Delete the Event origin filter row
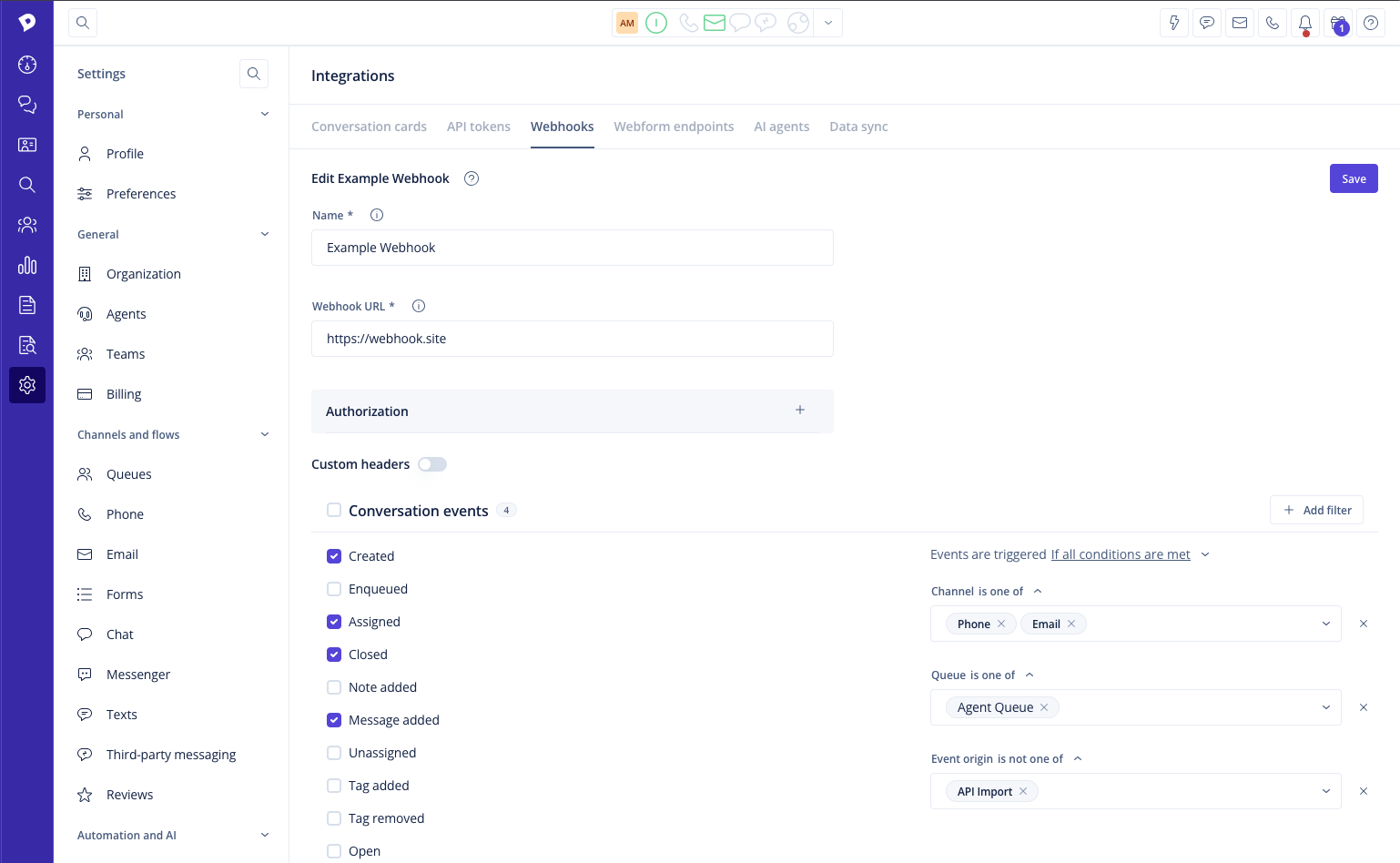1400x863 pixels. 1363,791
